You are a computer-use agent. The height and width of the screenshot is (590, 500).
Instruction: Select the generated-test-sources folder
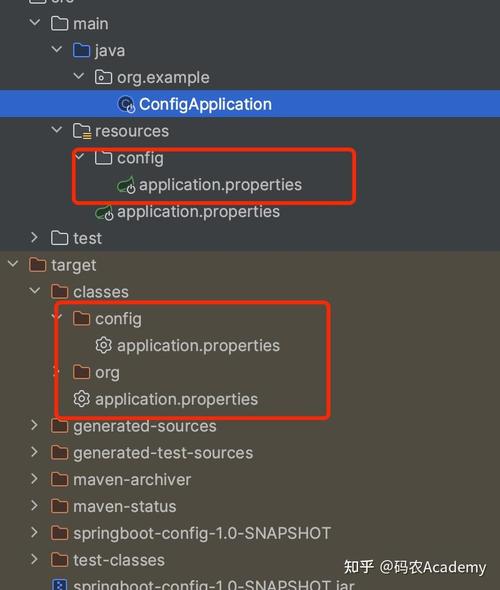[163, 453]
